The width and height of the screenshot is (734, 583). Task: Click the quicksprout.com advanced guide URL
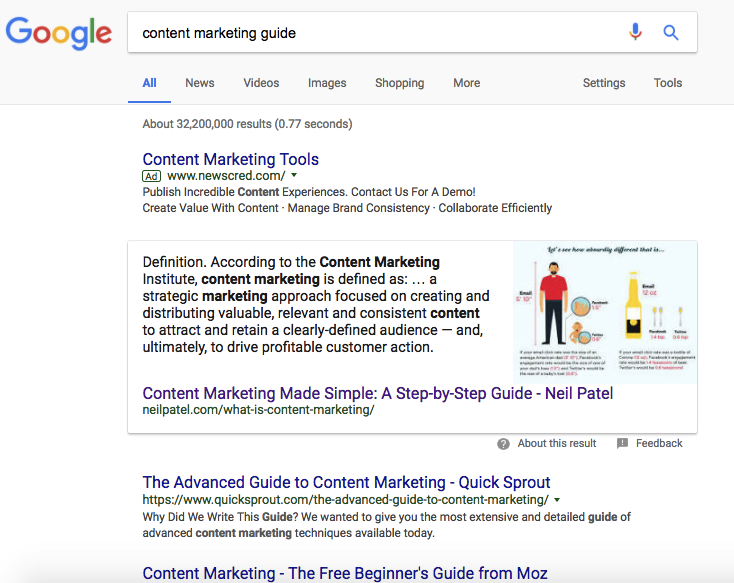[x=345, y=500]
